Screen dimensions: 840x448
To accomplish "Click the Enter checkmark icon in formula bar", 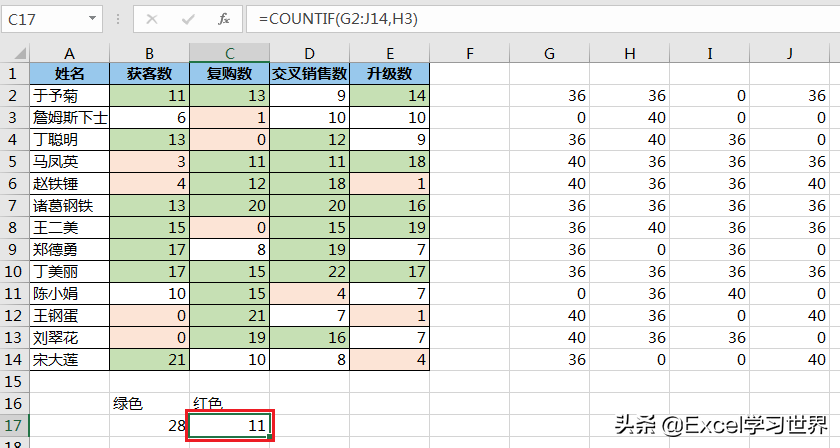I will point(188,19).
